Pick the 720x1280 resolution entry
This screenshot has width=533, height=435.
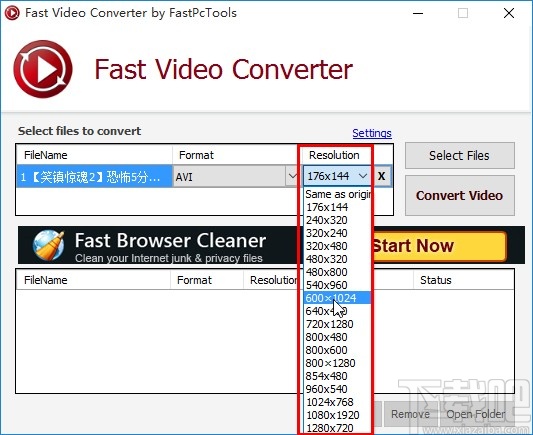(337, 324)
